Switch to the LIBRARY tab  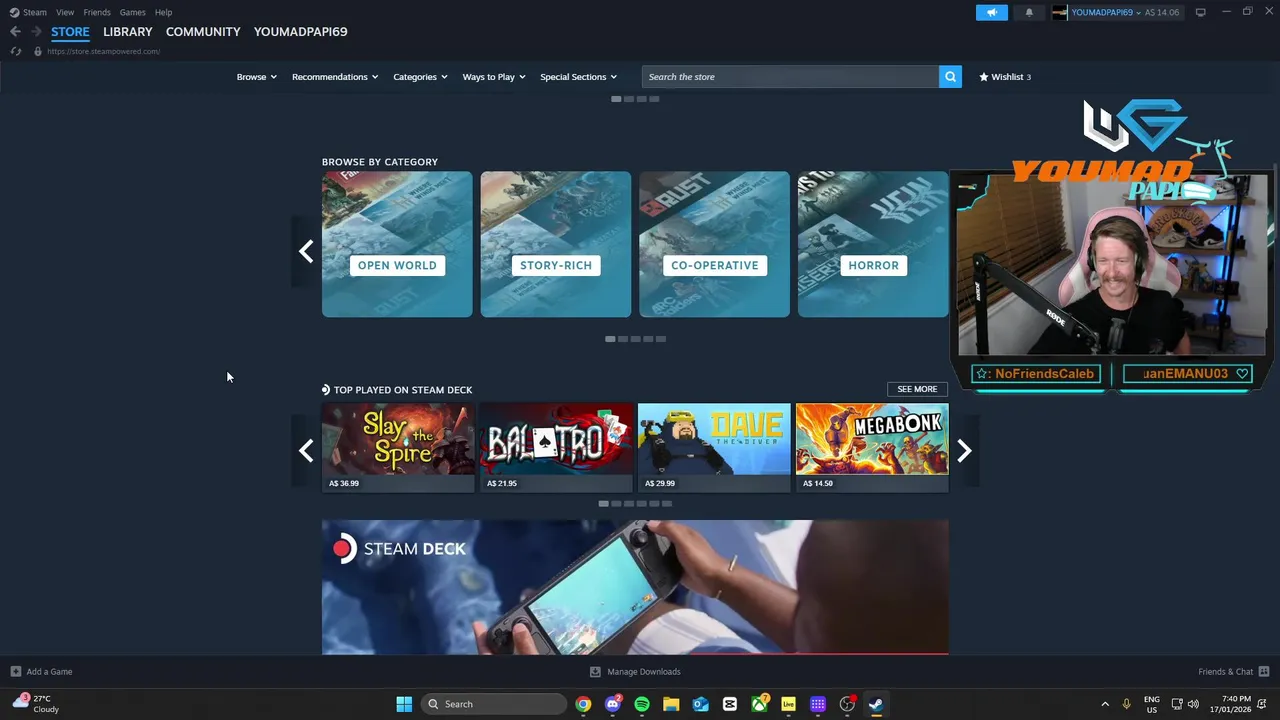pos(127,32)
